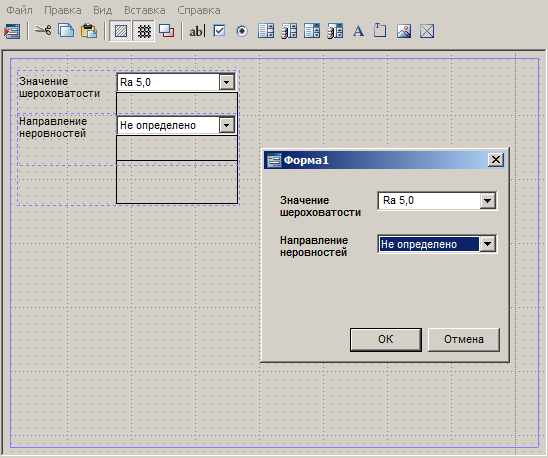Image resolution: width=548 pixels, height=458 pixels.
Task: Confirm the dialog with OK
Action: (x=386, y=339)
